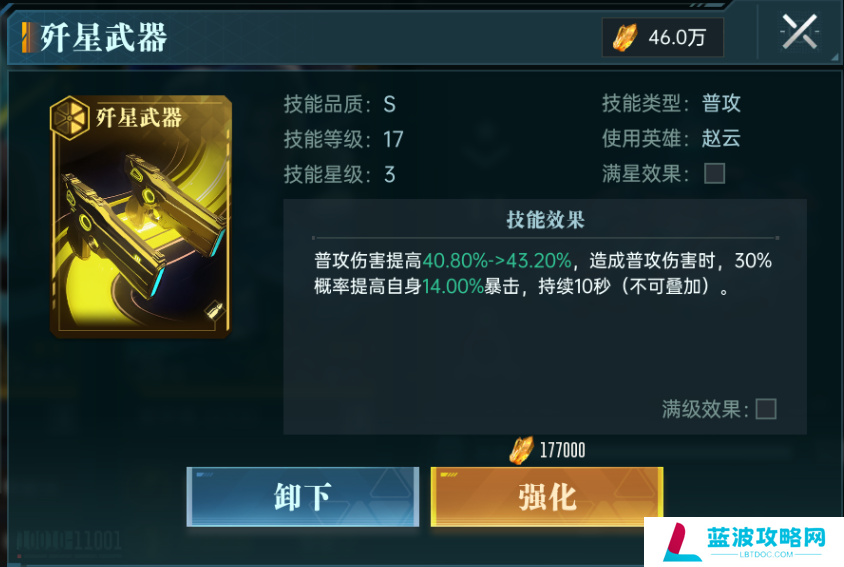Image resolution: width=844 pixels, height=567 pixels.
Task: Toggle the 满级效果 checkbox
Action: tap(765, 409)
